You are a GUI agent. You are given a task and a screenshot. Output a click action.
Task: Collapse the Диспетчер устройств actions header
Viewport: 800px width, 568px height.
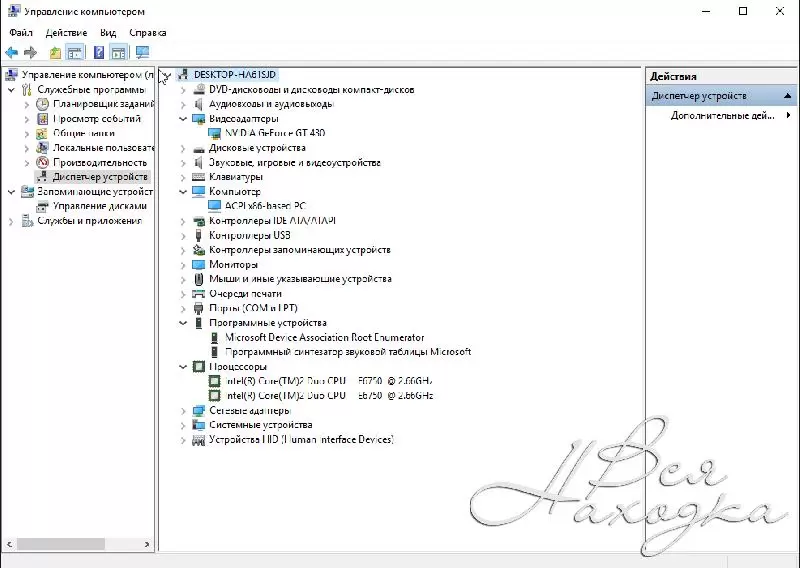click(790, 96)
